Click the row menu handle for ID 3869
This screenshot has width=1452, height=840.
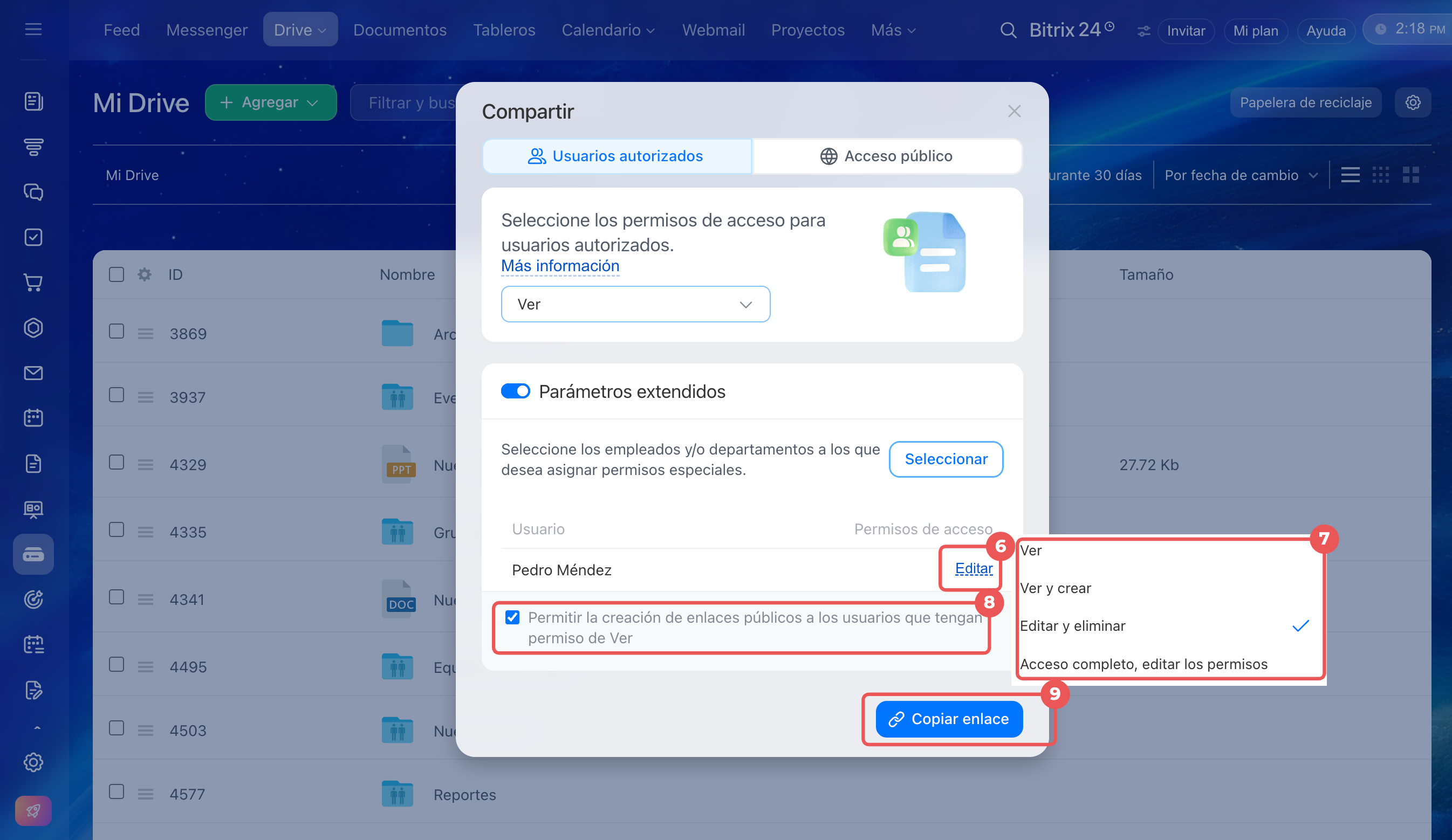click(145, 334)
